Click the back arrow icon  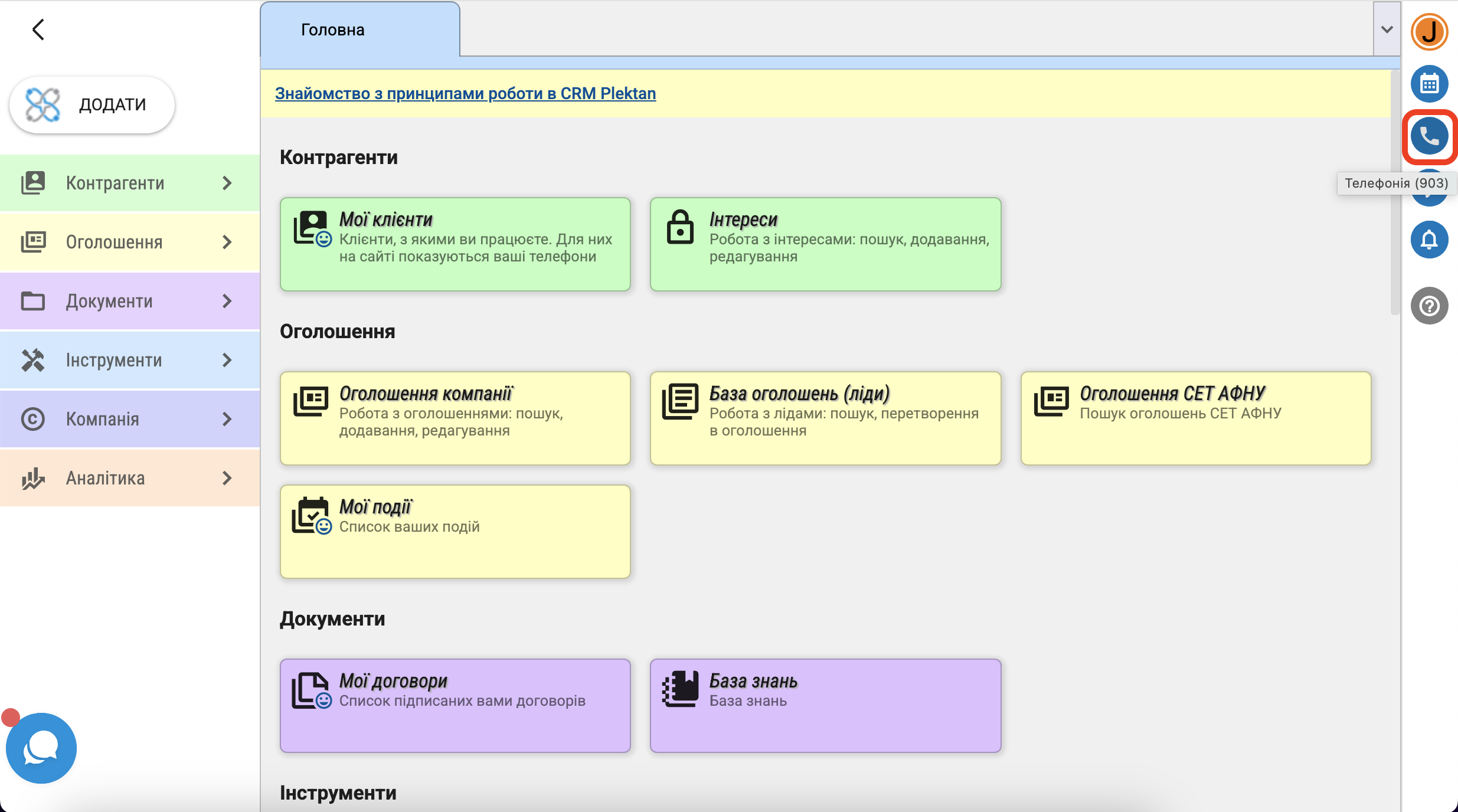coord(38,30)
